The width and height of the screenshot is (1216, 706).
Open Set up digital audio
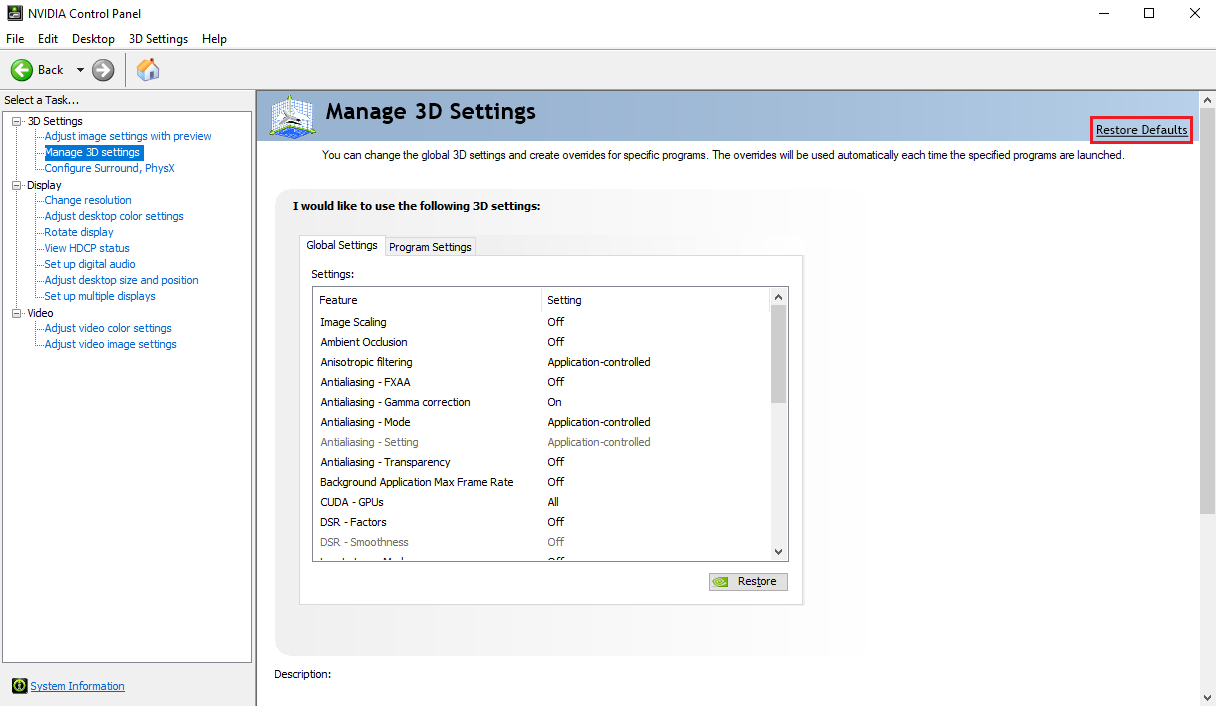90,264
